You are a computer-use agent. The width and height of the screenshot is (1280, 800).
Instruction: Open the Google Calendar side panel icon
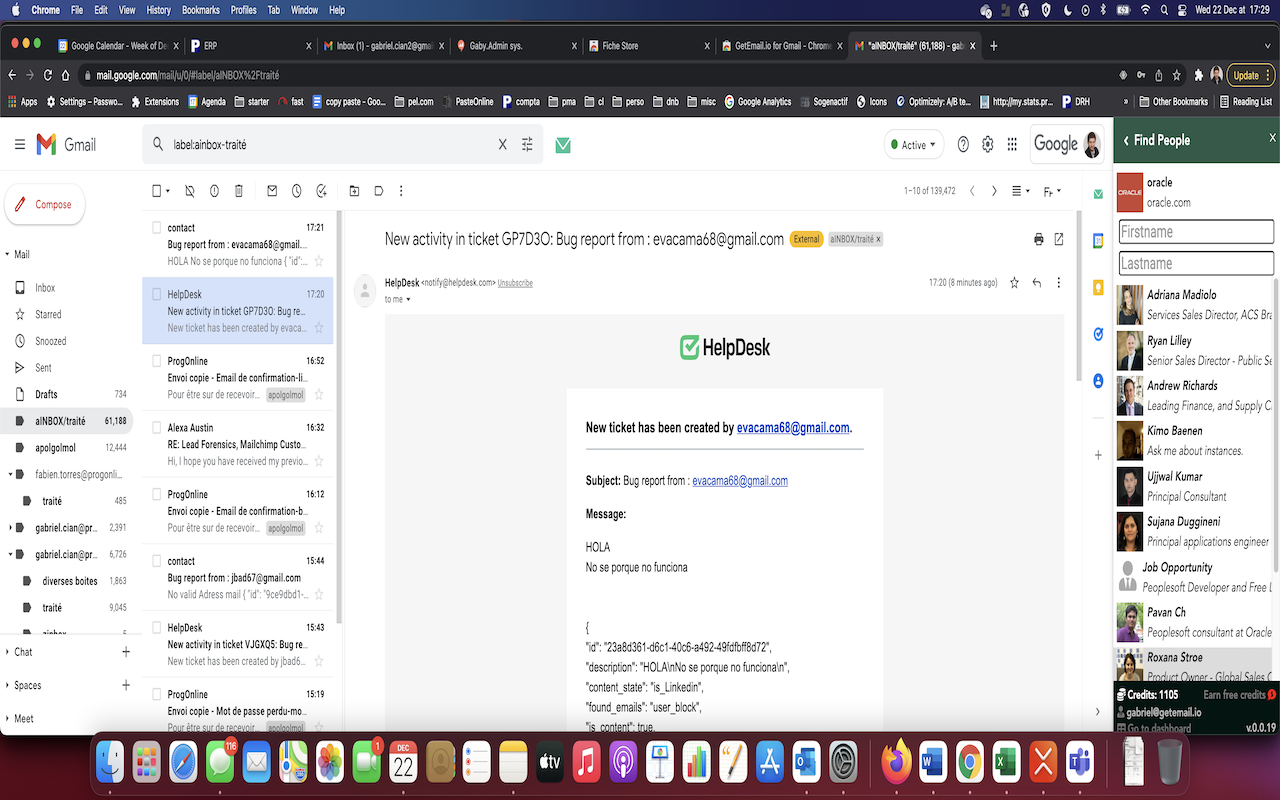click(1098, 240)
